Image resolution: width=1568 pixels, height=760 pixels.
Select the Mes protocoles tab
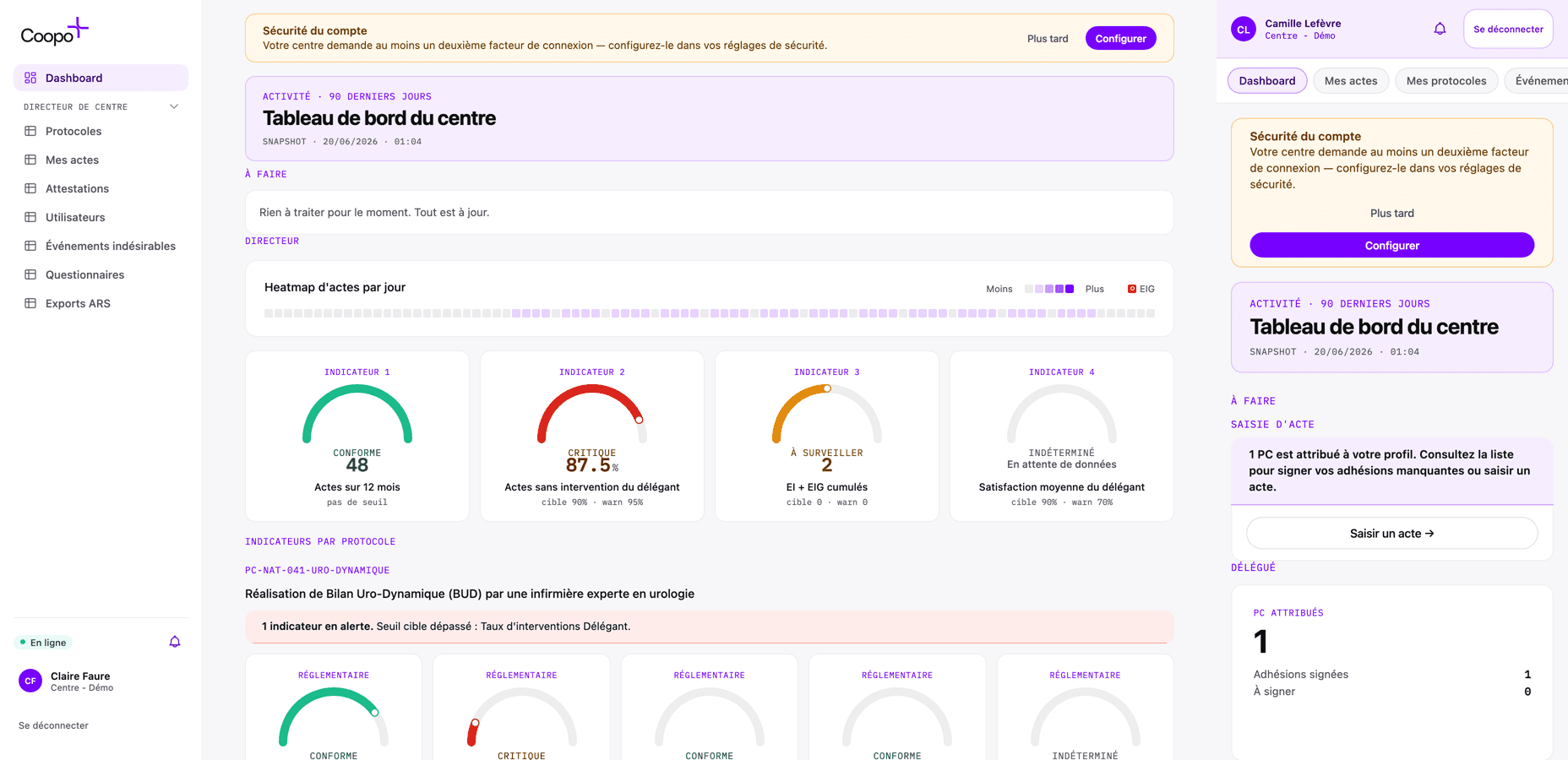[1446, 81]
